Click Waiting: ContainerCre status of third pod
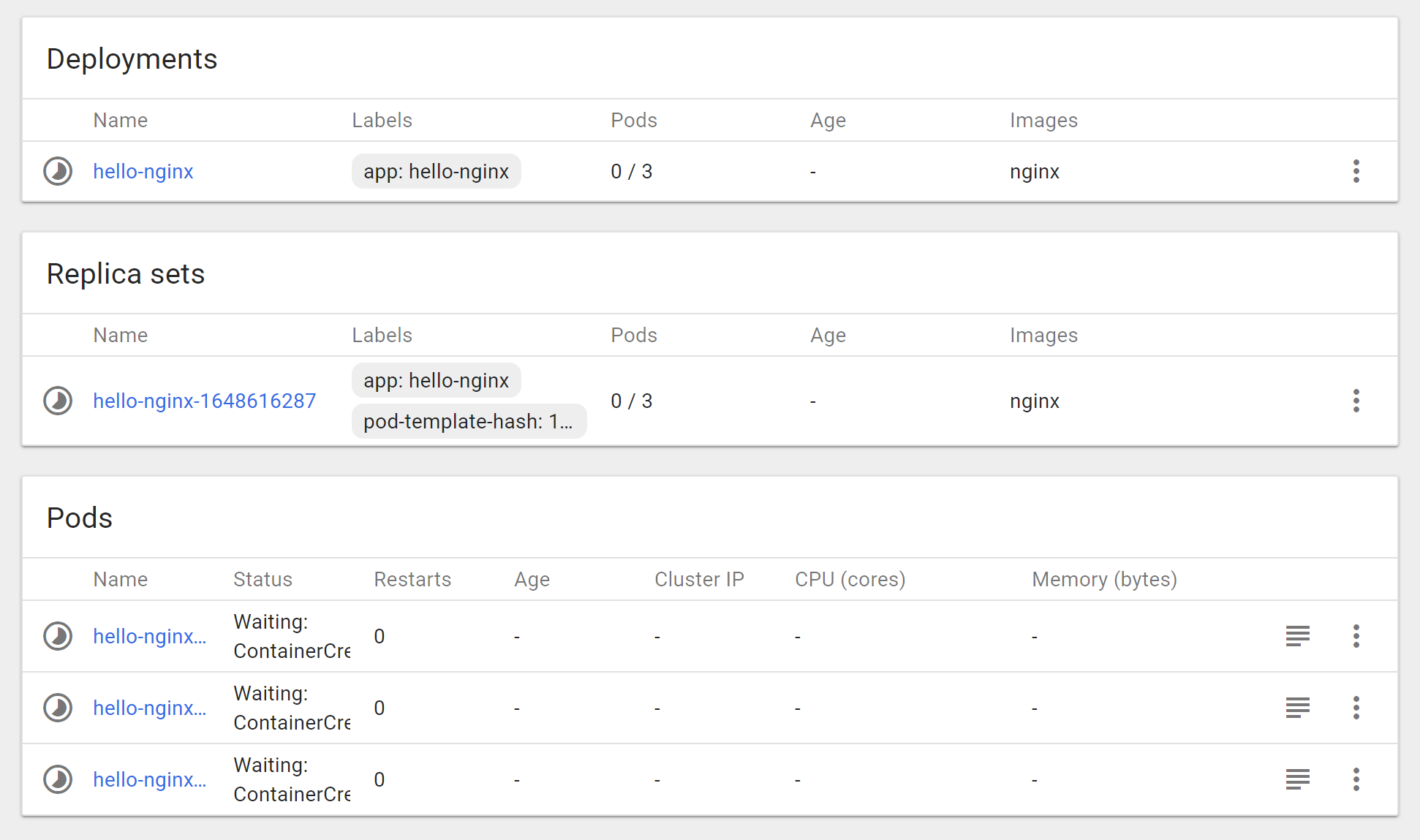Screen dimensions: 1420x840 292,779
